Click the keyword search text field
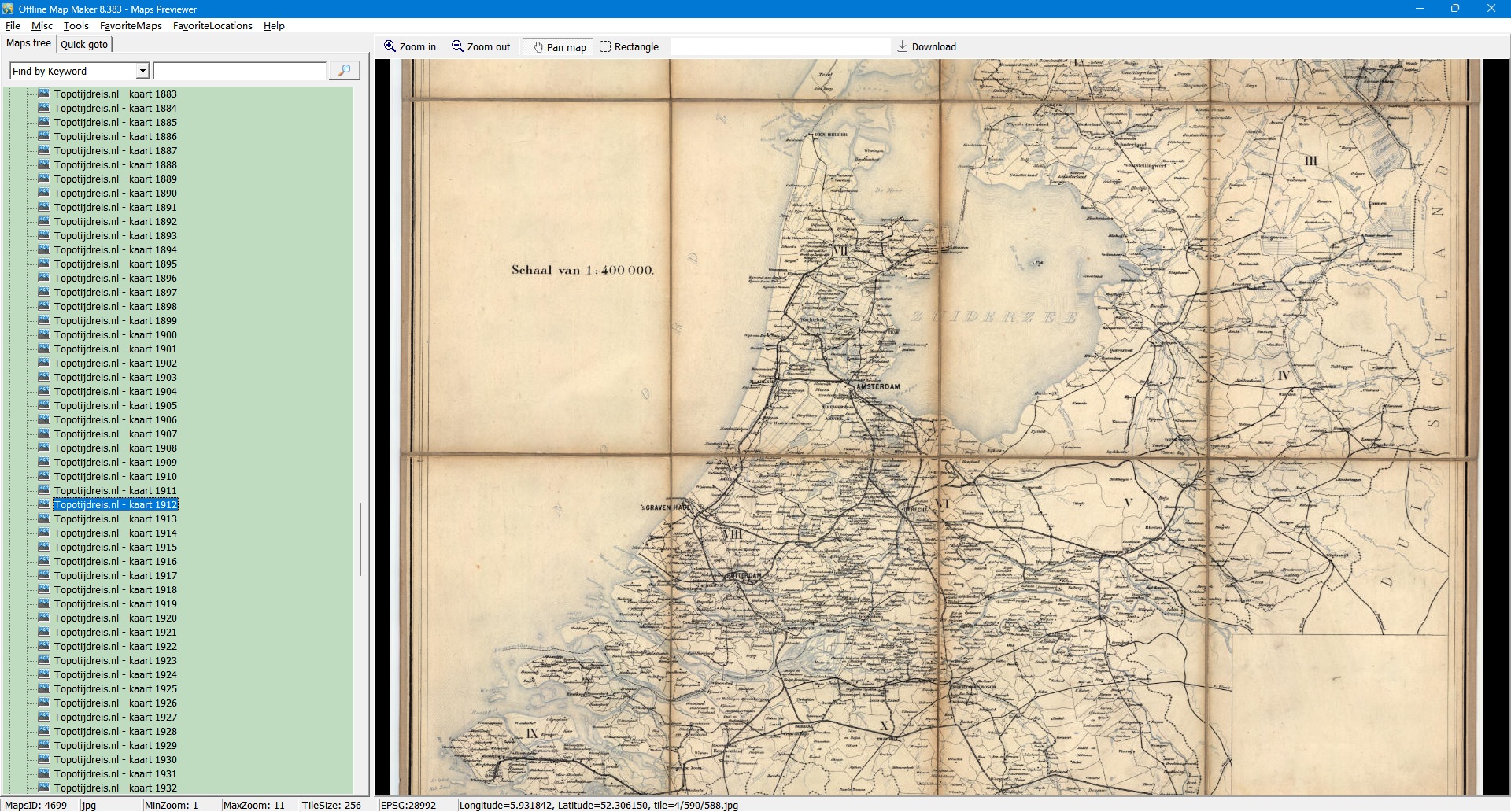The image size is (1511, 812). pyautogui.click(x=239, y=71)
